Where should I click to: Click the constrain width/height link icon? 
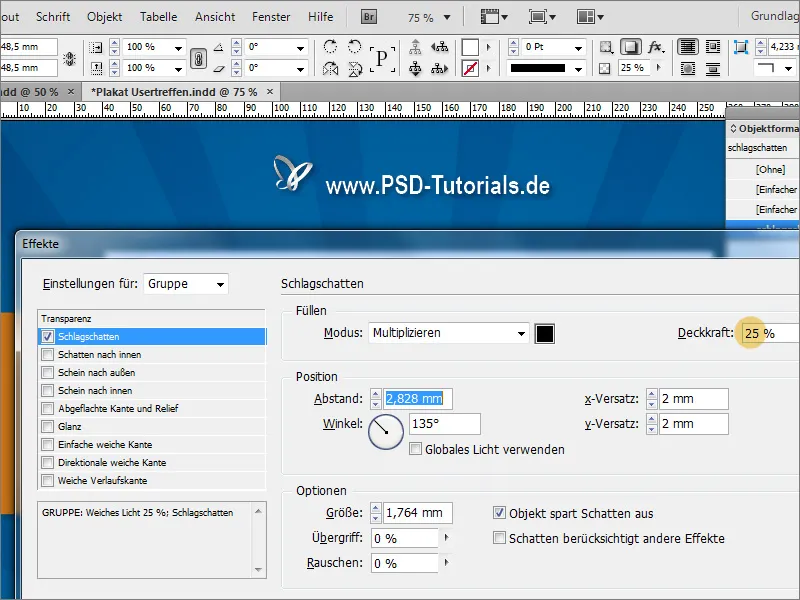(x=70, y=59)
